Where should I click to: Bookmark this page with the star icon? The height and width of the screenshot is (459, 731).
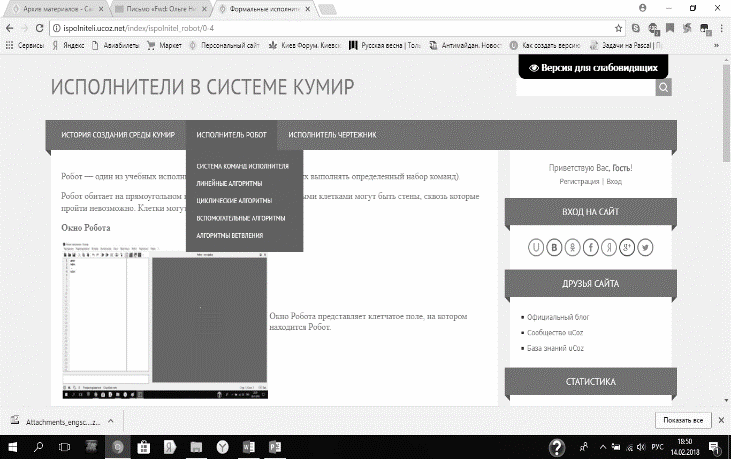[x=619, y=28]
